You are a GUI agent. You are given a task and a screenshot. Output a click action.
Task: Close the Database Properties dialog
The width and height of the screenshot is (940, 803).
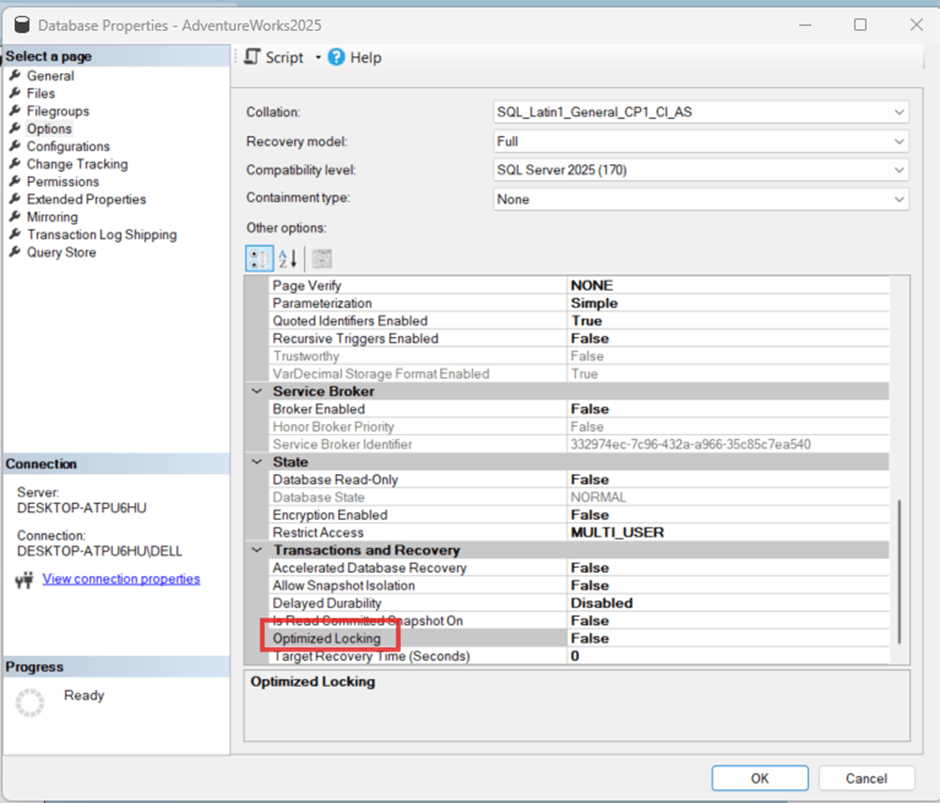917,25
